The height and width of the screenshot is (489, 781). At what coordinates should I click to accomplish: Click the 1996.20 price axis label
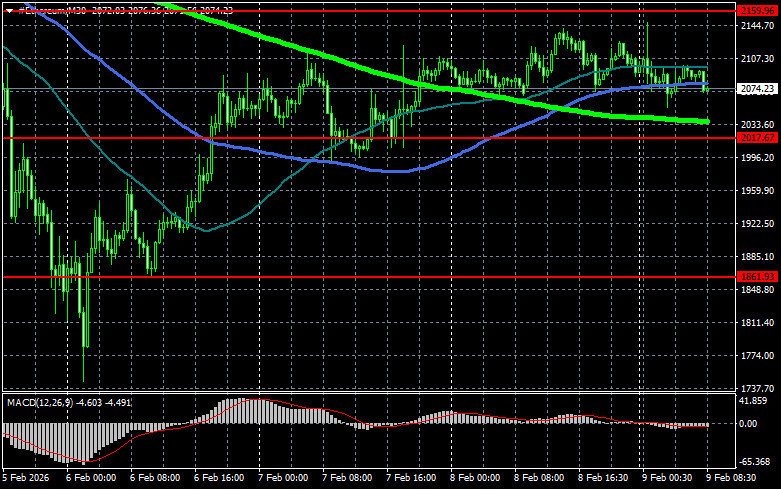[x=757, y=157]
